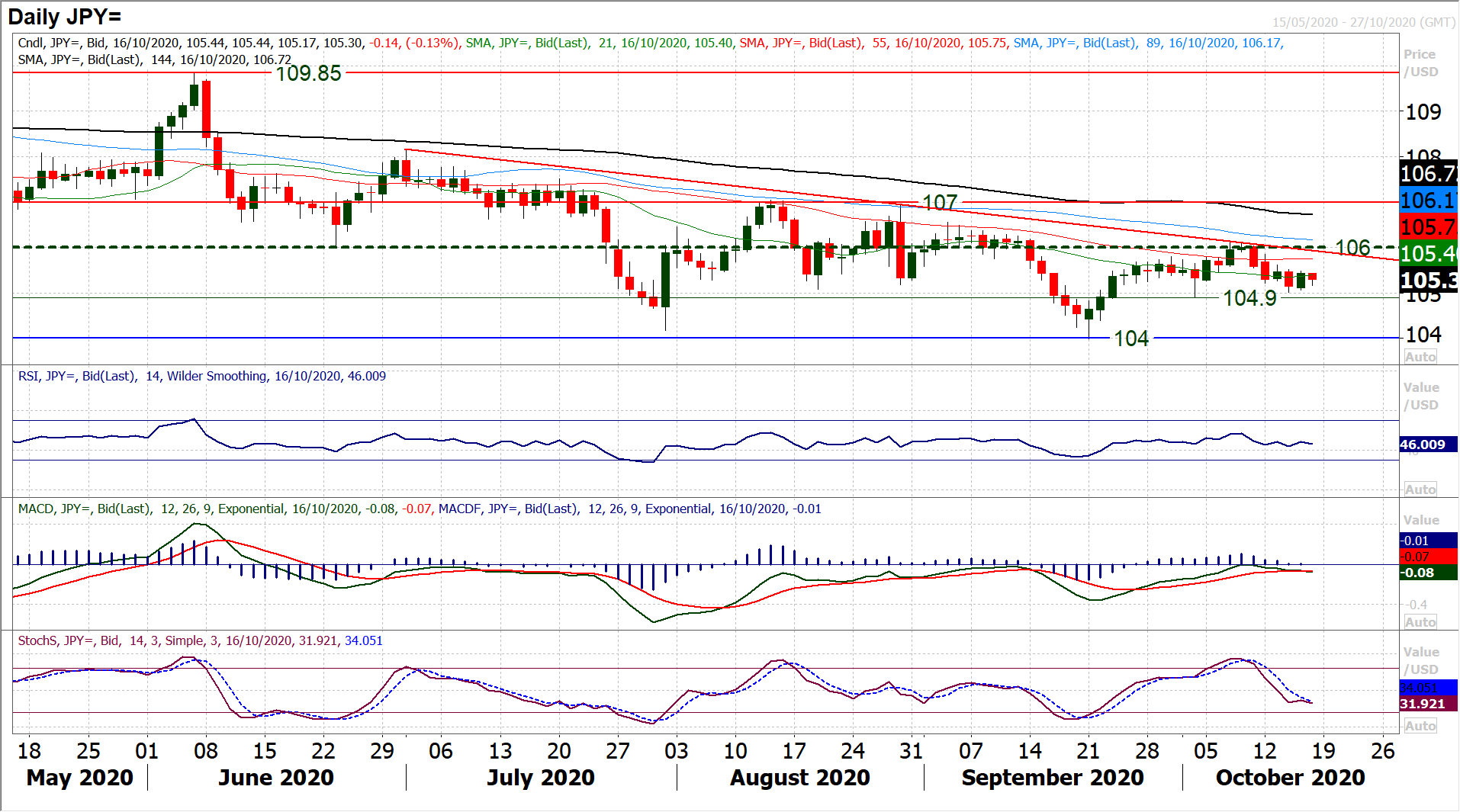Click the 107 price level annotation

pos(940,202)
